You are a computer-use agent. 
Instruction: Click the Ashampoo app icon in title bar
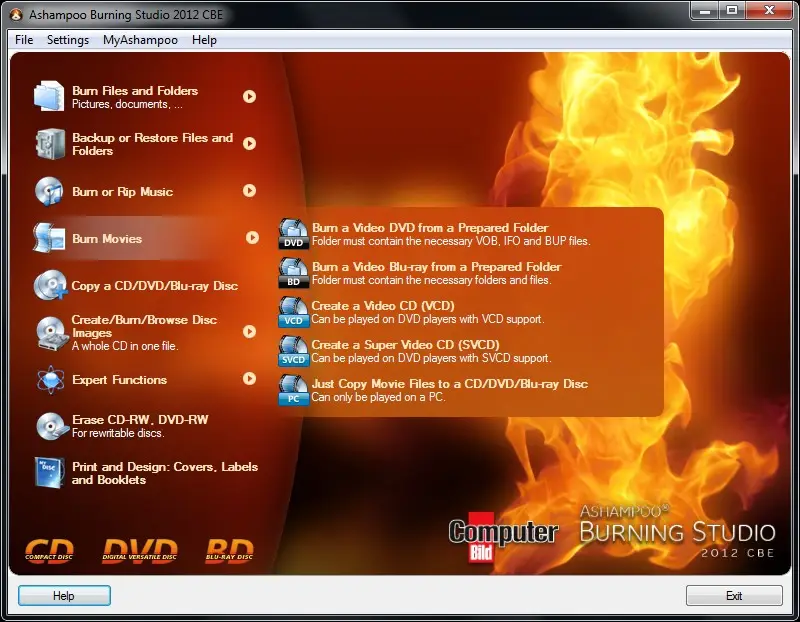pos(16,15)
